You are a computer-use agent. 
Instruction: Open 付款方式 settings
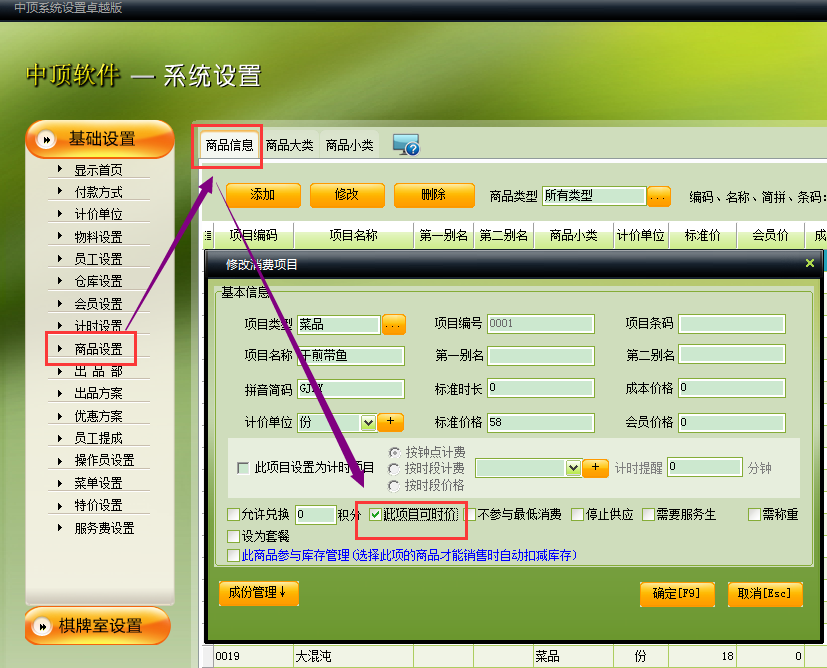pos(98,192)
